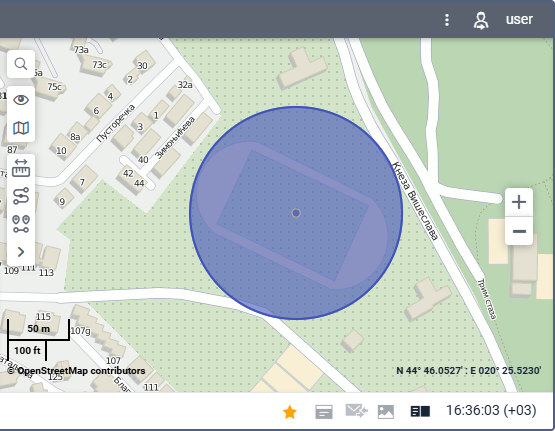Select the distance ruler tool
The image size is (555, 431).
(21, 168)
